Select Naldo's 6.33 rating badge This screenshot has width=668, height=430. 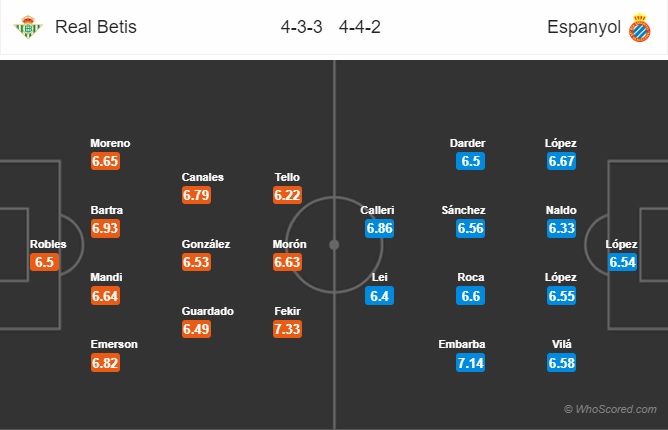coord(562,229)
